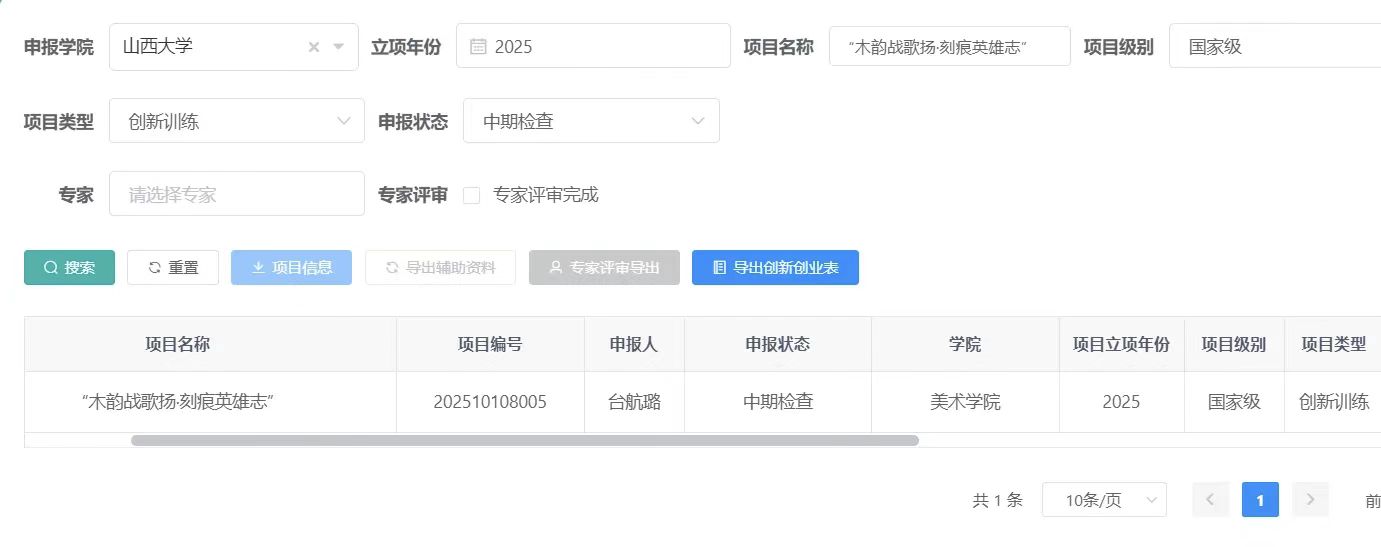
Task: Clear the 山西大学 selection with the X icon
Action: 314,47
